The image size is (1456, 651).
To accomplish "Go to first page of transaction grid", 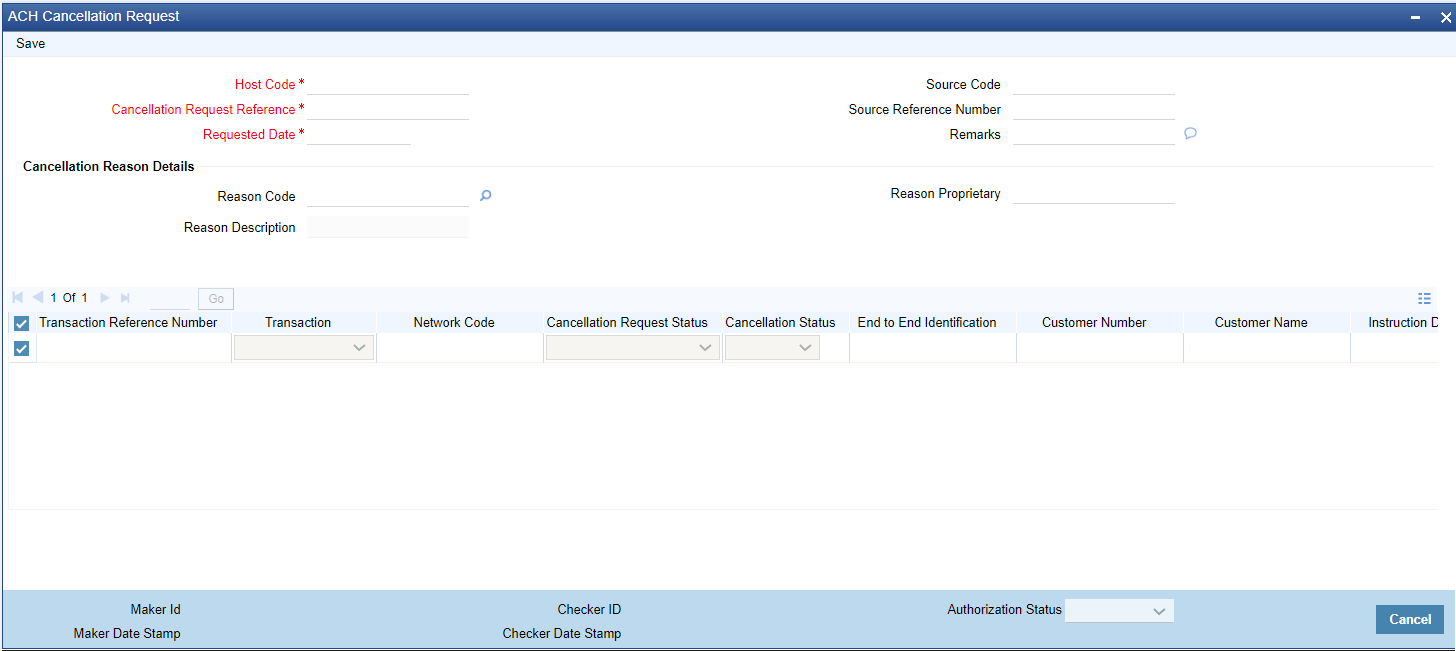I will (18, 298).
